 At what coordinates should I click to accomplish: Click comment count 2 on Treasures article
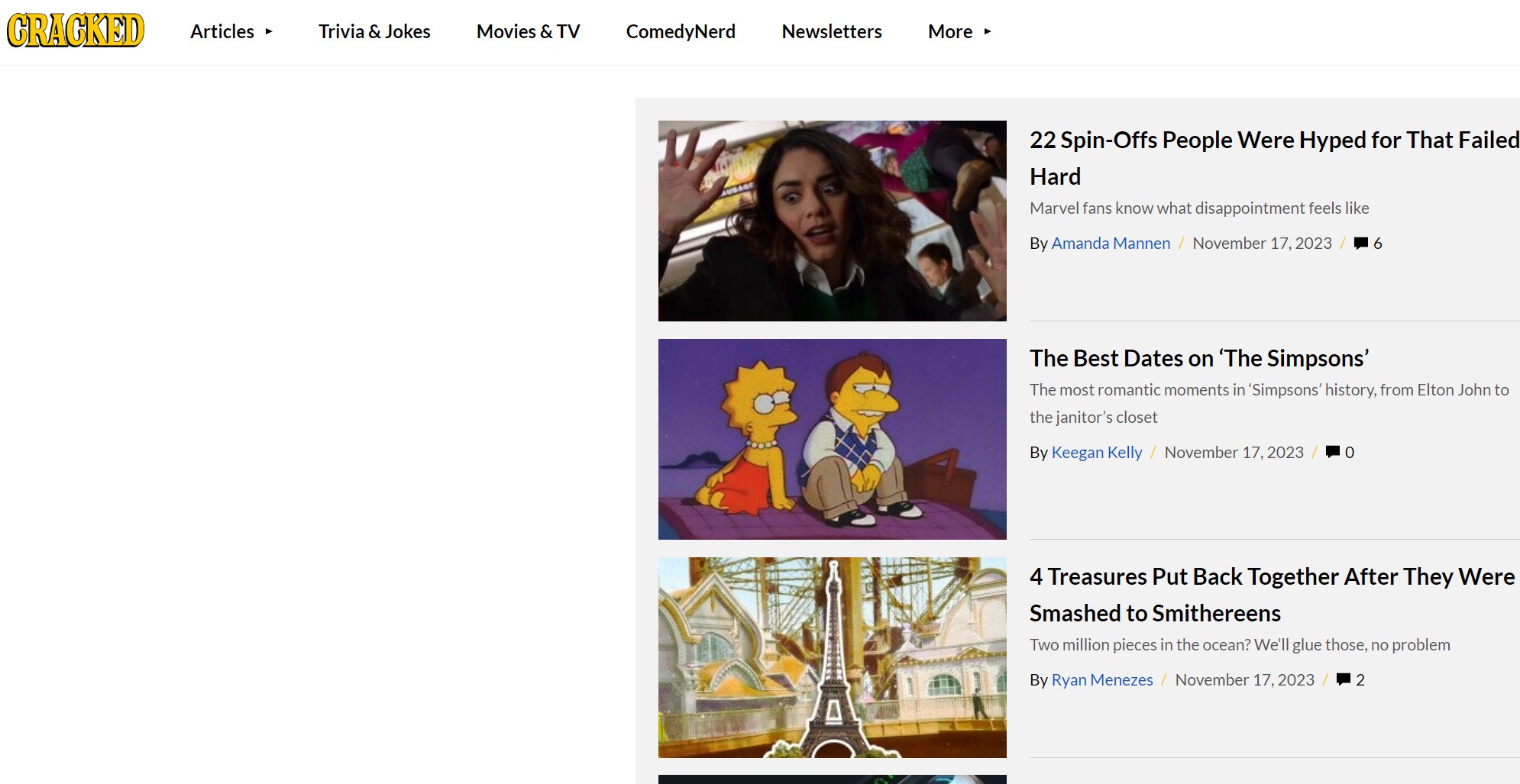coord(1360,680)
